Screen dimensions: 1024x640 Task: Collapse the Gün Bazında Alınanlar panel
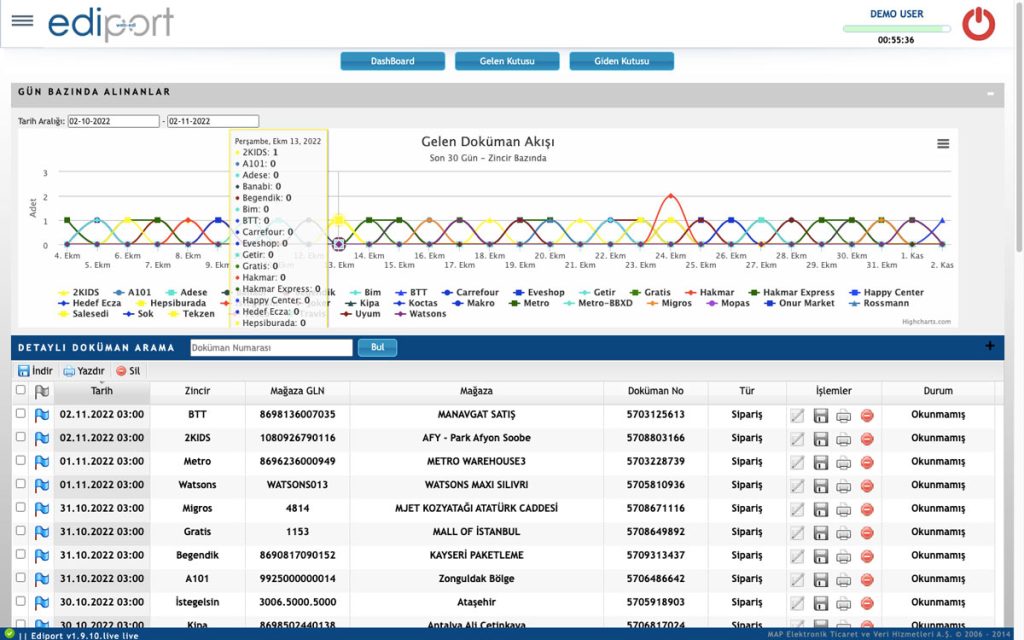(x=991, y=93)
